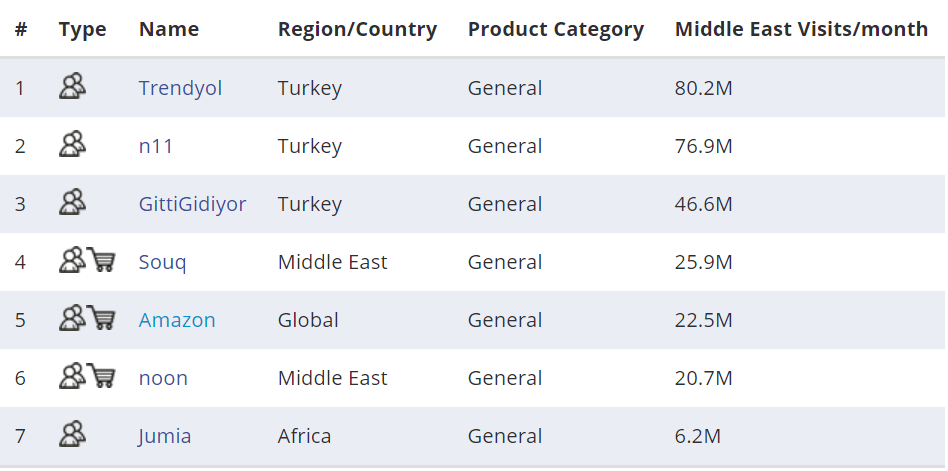Screen dimensions: 948x471
Task: Open the Trendyol link
Action: 180,88
